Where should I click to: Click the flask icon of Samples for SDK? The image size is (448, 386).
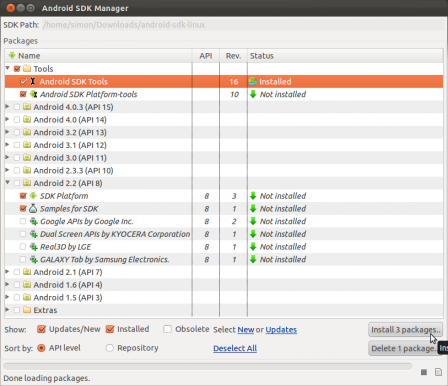coord(33,208)
